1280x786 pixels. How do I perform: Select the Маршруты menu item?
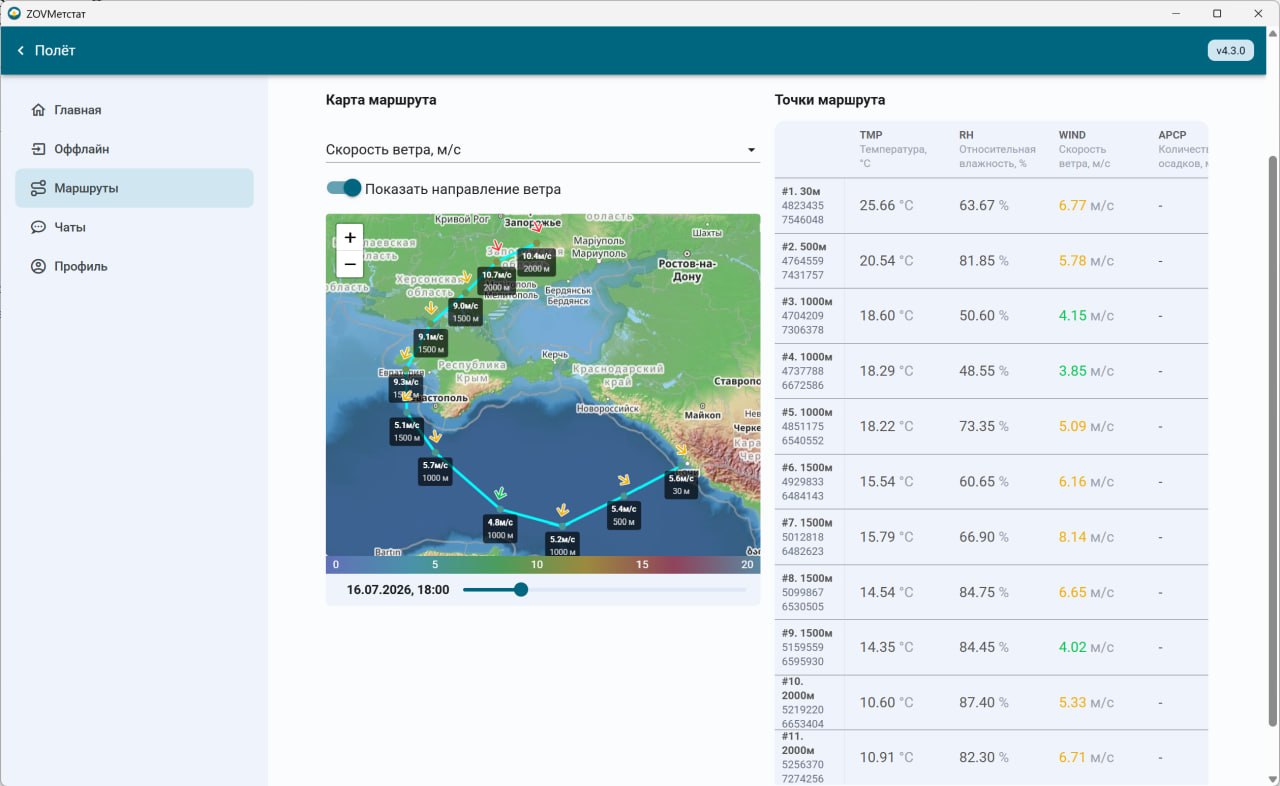point(134,188)
